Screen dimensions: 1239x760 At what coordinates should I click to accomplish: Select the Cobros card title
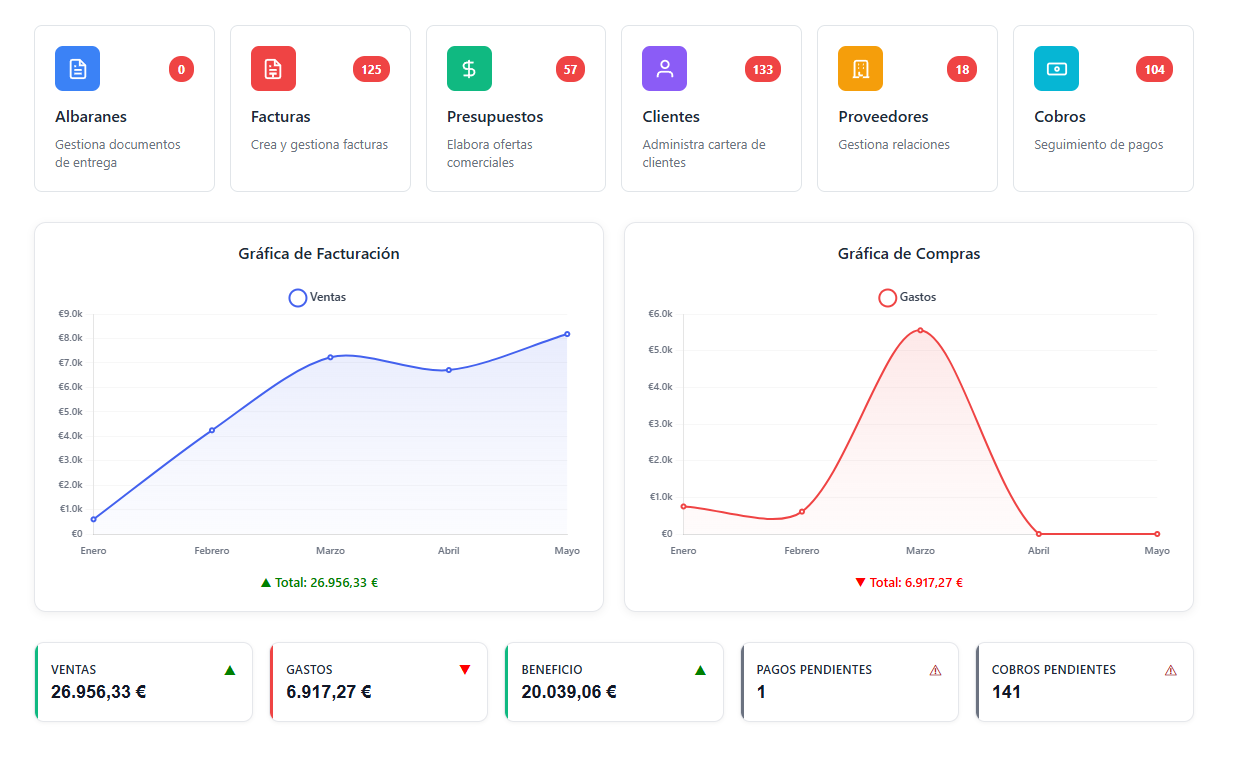click(1060, 117)
